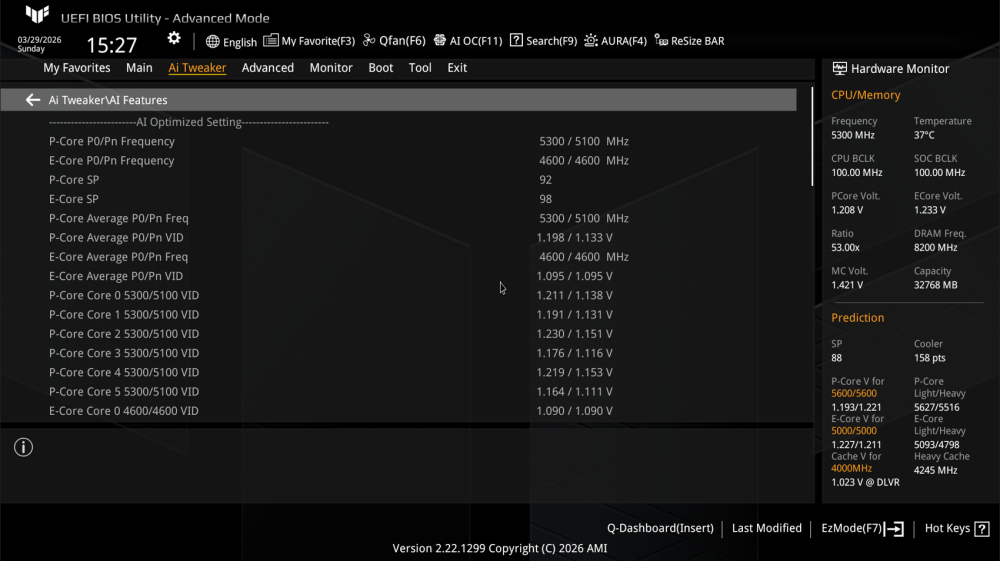Click the 5600/5600 P-Core prediction value
The image size is (1000, 561).
(853, 393)
